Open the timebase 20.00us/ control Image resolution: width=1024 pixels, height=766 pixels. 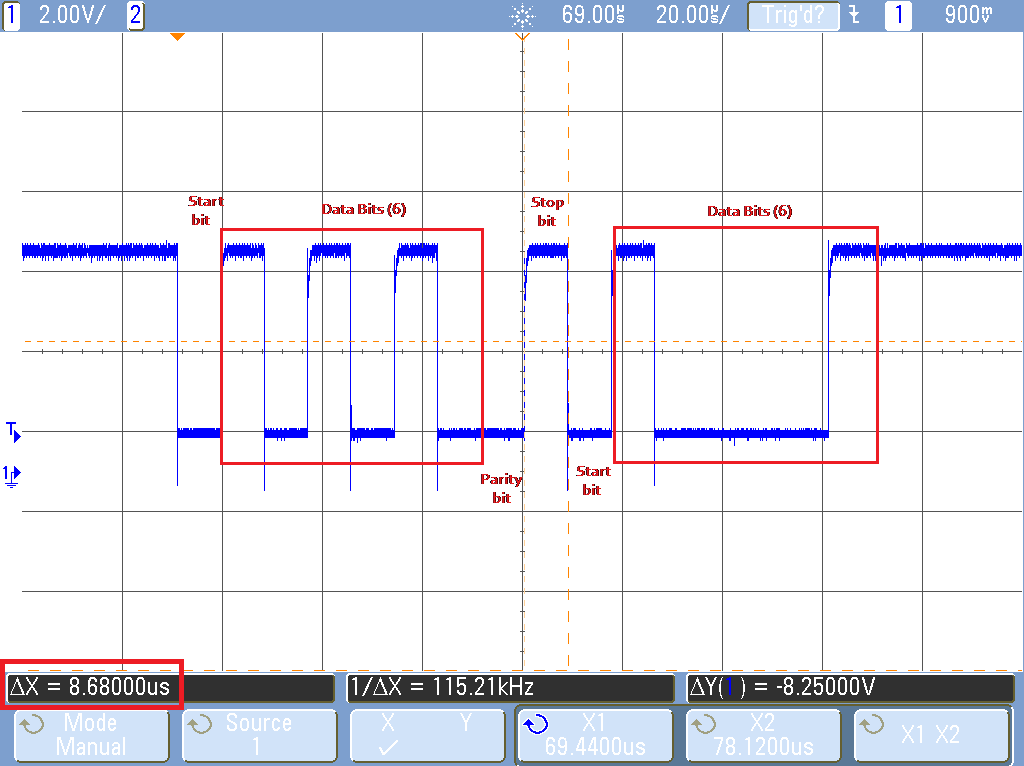click(692, 14)
